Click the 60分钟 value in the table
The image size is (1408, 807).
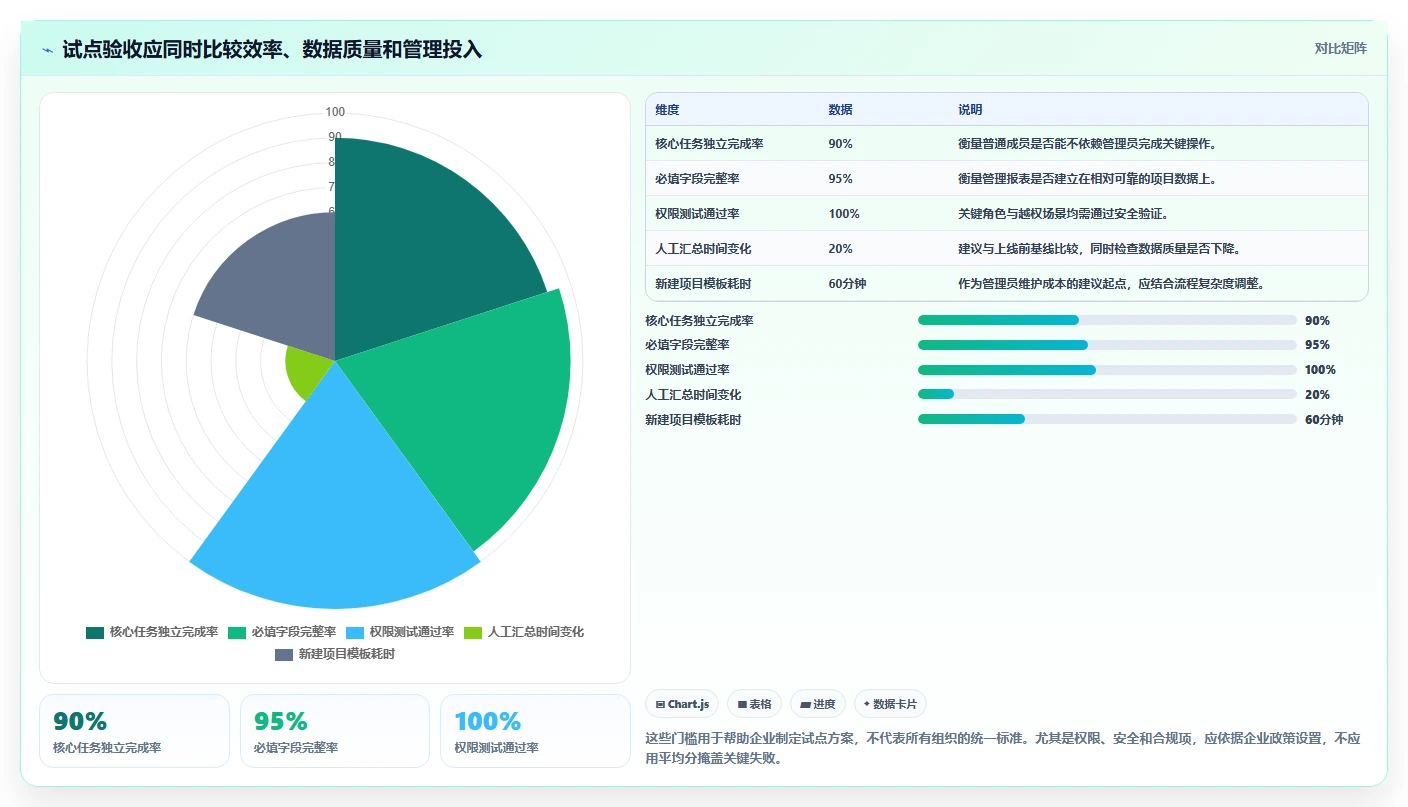(847, 284)
